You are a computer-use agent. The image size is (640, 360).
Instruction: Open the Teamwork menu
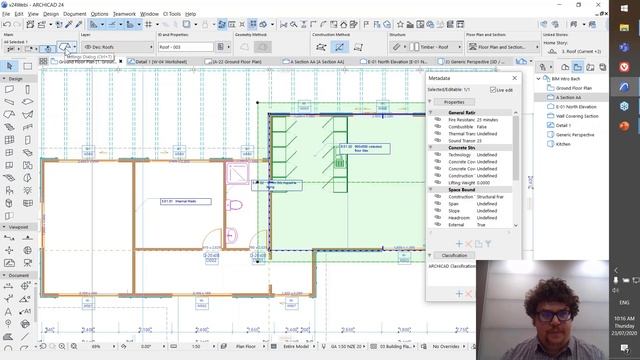(x=124, y=14)
